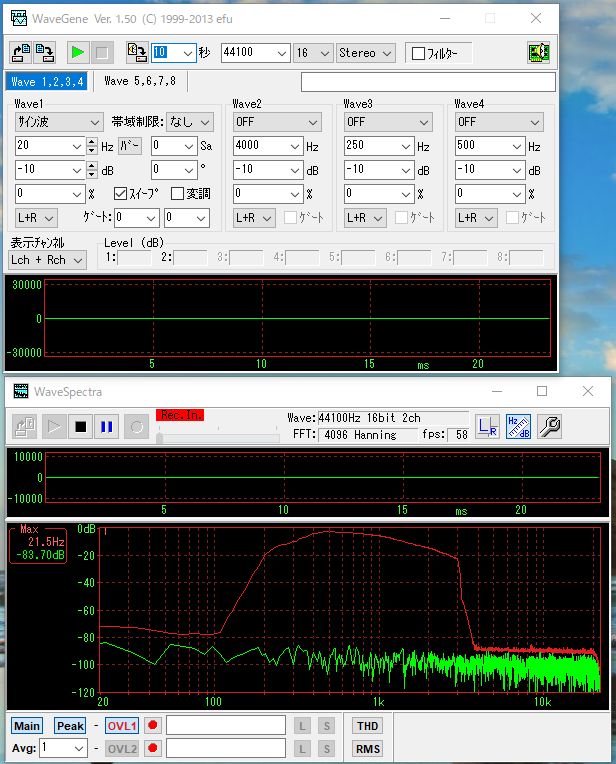Click the first settings file icon in WaveGene

click(20, 53)
